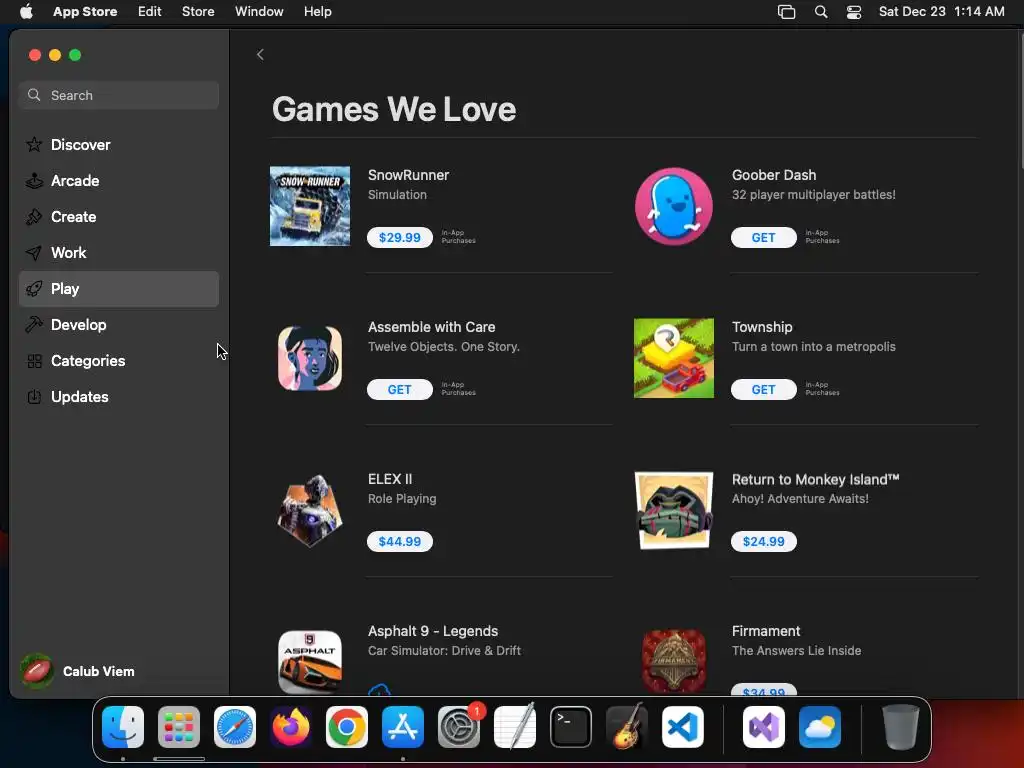The image size is (1024, 768).
Task: Open the Develop section
Action: (x=119, y=325)
